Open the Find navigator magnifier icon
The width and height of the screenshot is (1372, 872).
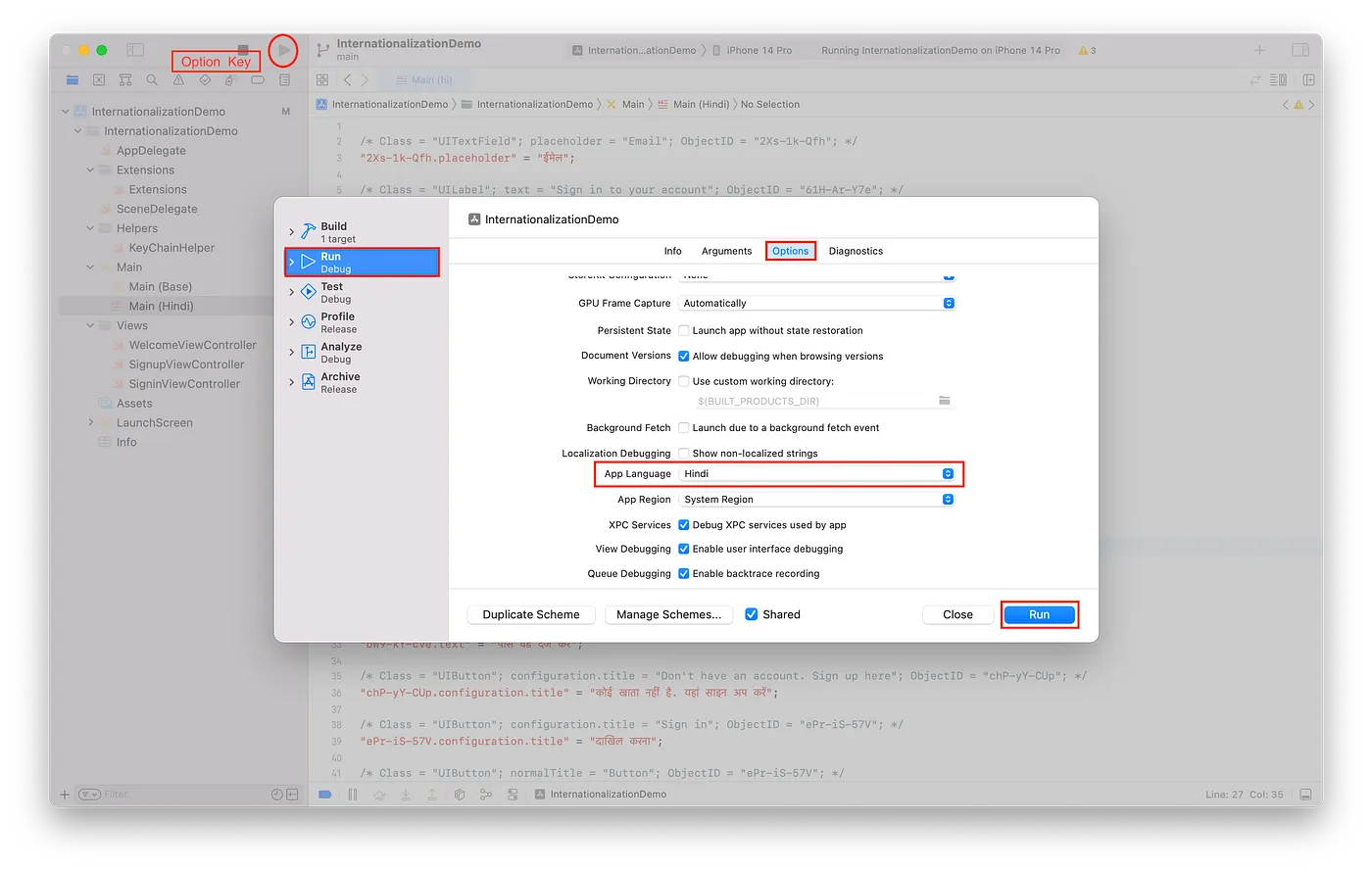point(152,80)
